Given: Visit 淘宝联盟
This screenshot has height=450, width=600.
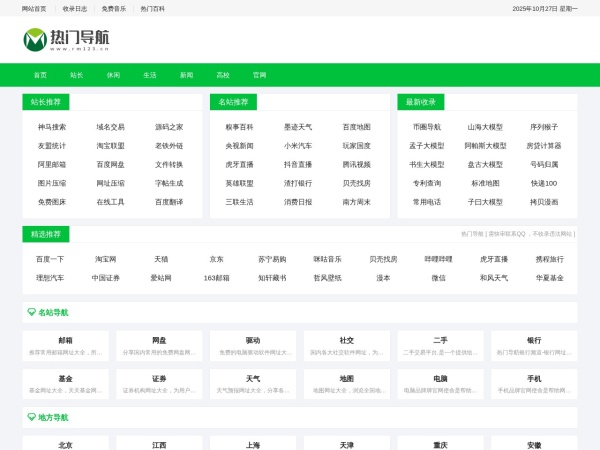Looking at the screenshot, I should (x=111, y=145).
